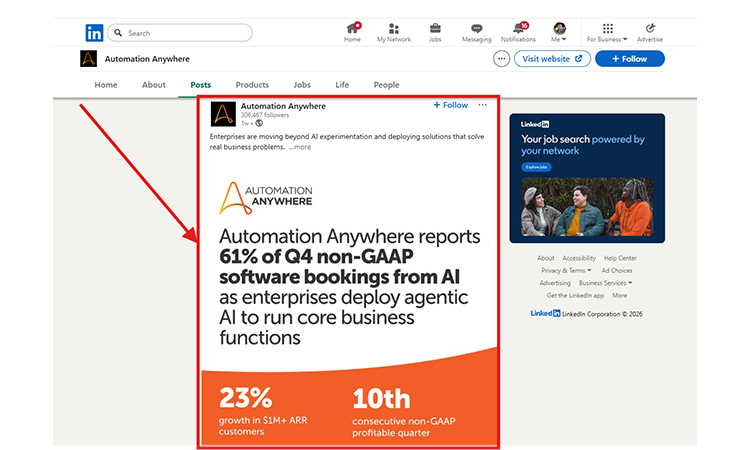The height and width of the screenshot is (450, 750).
Task: Expand the Business Services dropdown
Action: coord(605,283)
